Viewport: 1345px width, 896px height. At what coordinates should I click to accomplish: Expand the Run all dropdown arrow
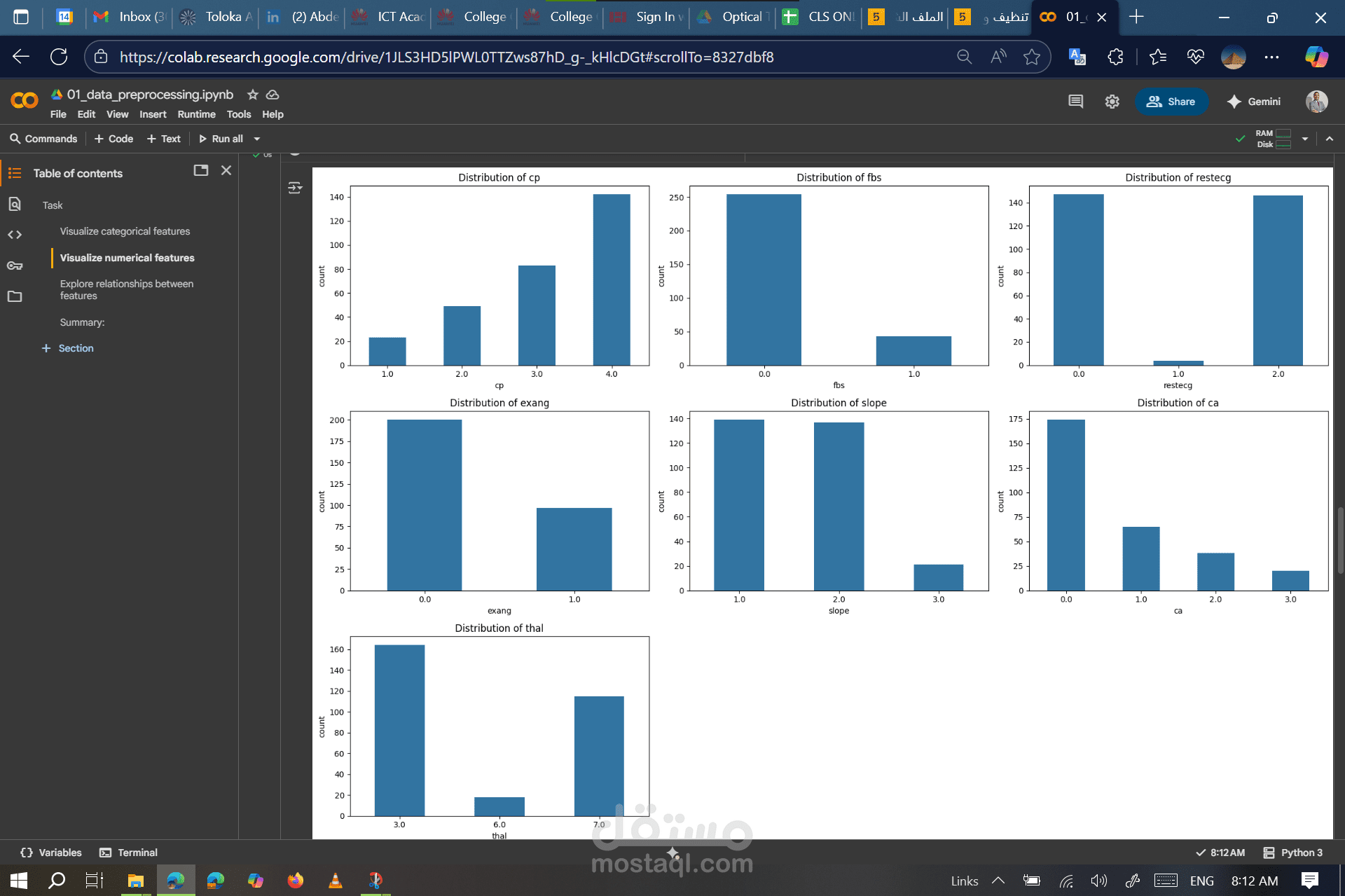pyautogui.click(x=257, y=139)
